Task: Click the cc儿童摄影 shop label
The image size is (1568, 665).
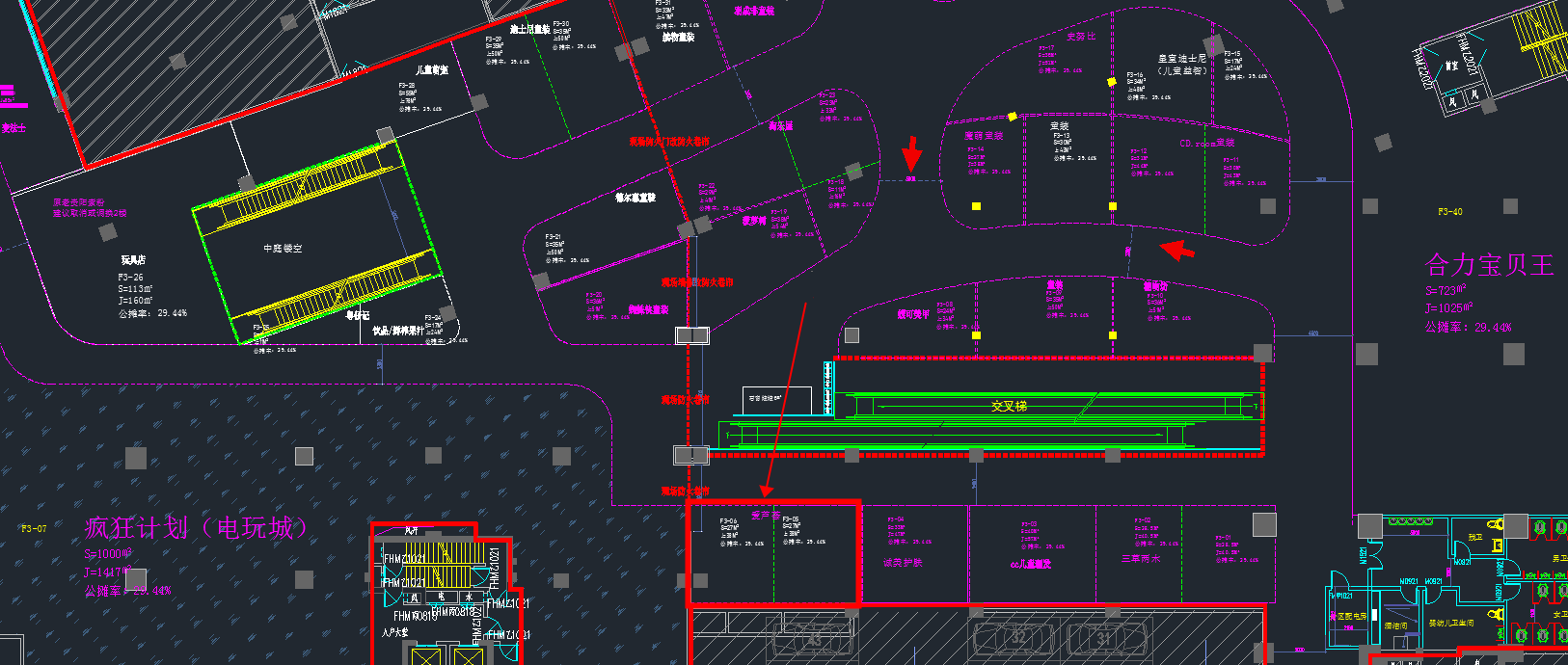Action: [x=1030, y=564]
